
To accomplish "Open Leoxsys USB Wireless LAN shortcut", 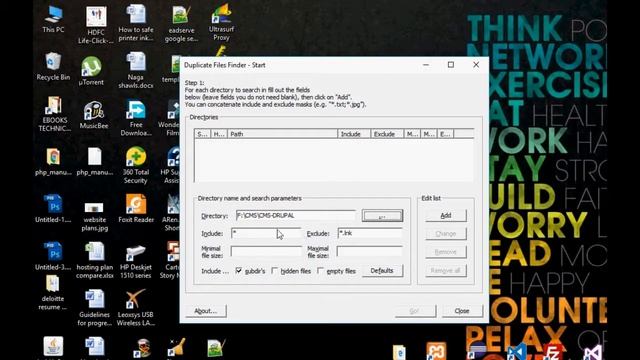I will pos(136,308).
